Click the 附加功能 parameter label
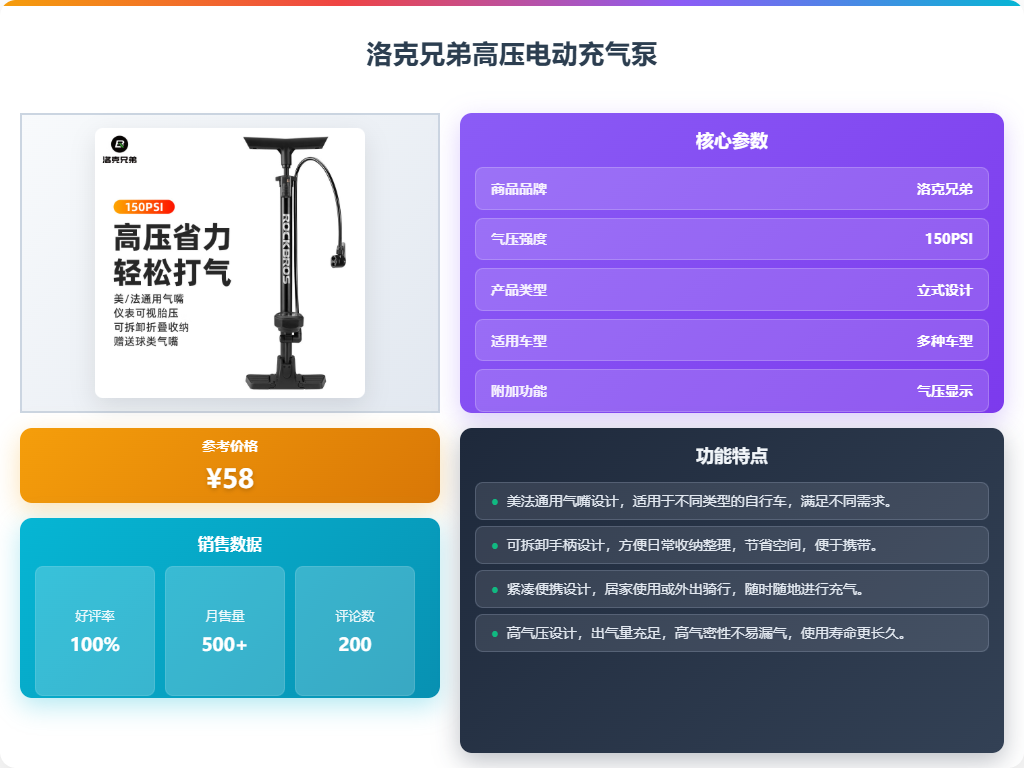Screen dimensions: 1024x768 click(x=519, y=391)
